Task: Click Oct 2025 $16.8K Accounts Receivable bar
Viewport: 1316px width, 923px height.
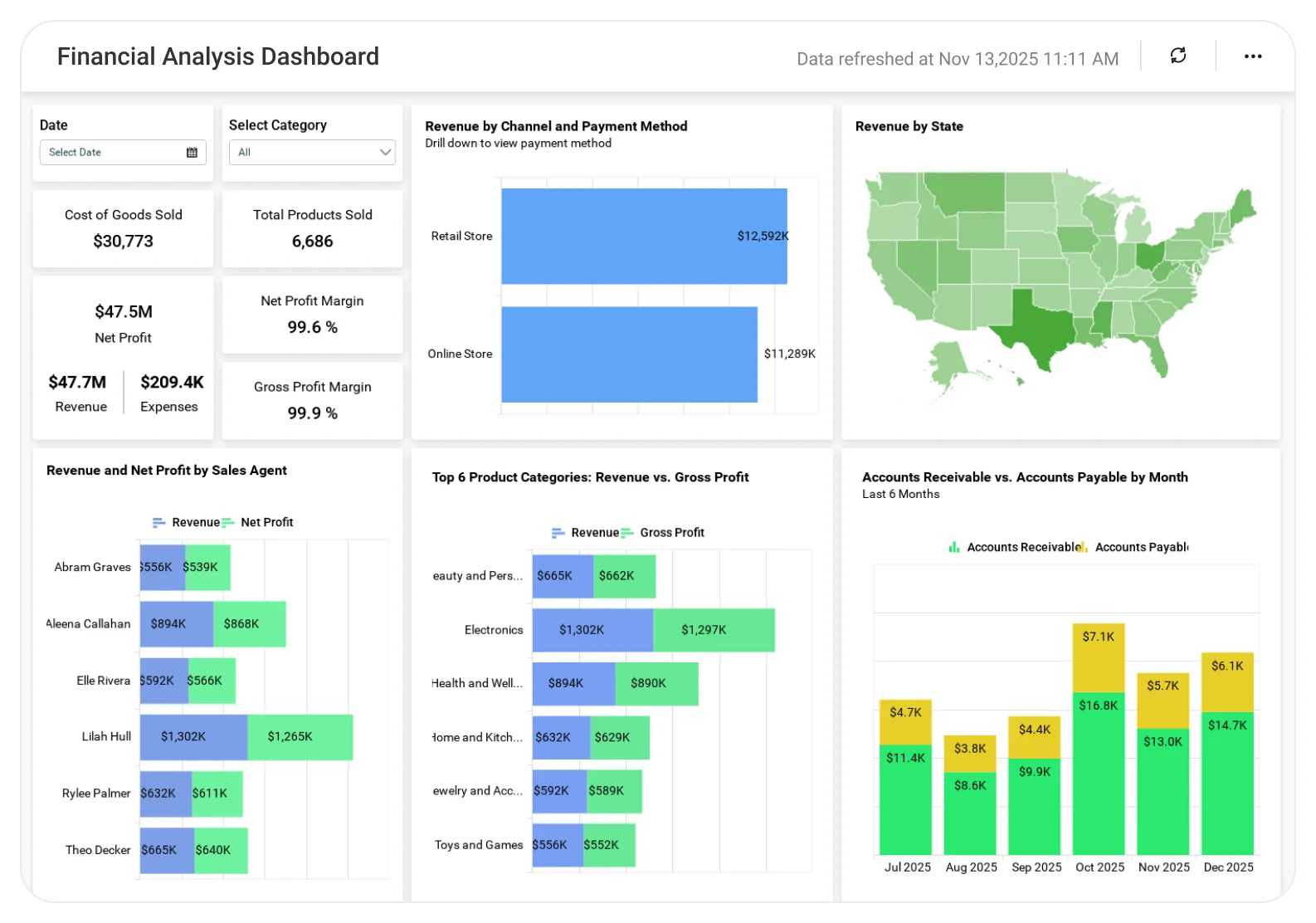Action: (1099, 774)
